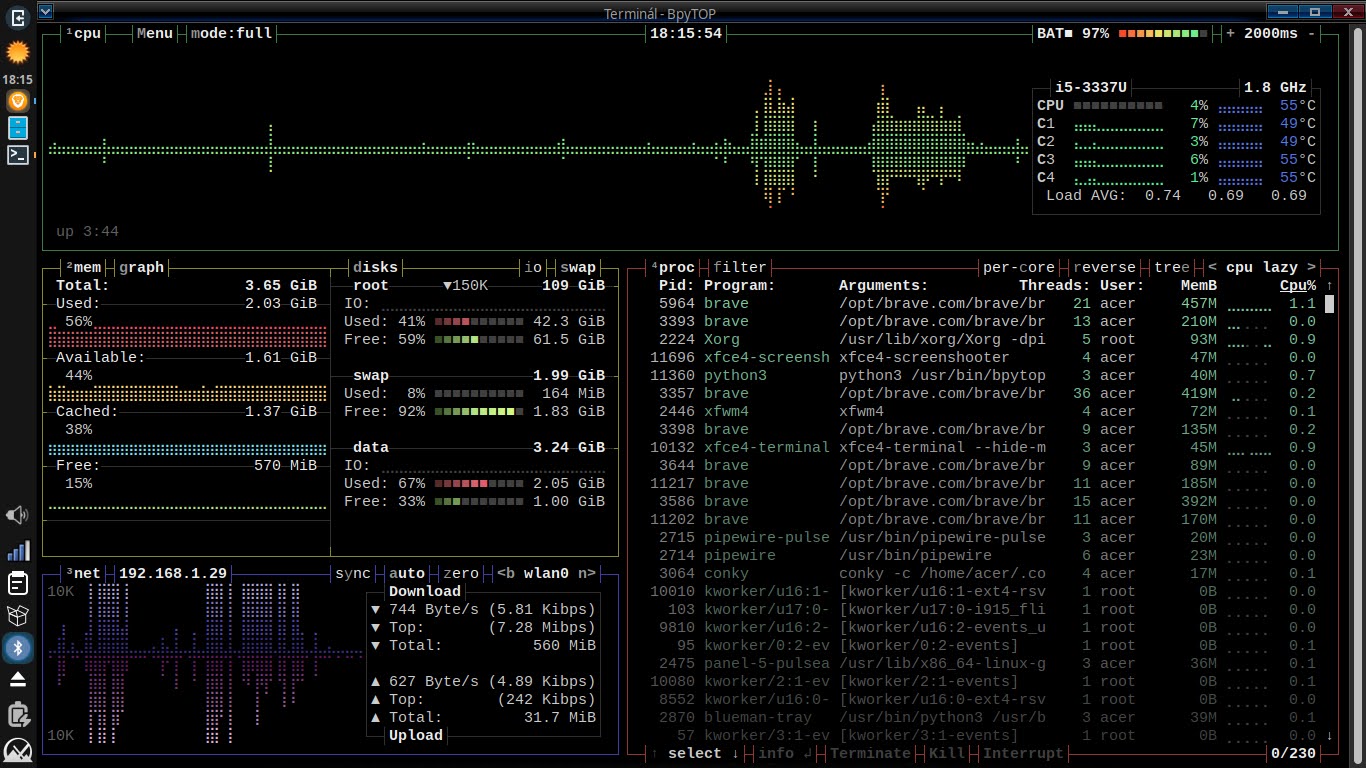1366x768 pixels.
Task: Select the conky process row
Action: (x=983, y=573)
